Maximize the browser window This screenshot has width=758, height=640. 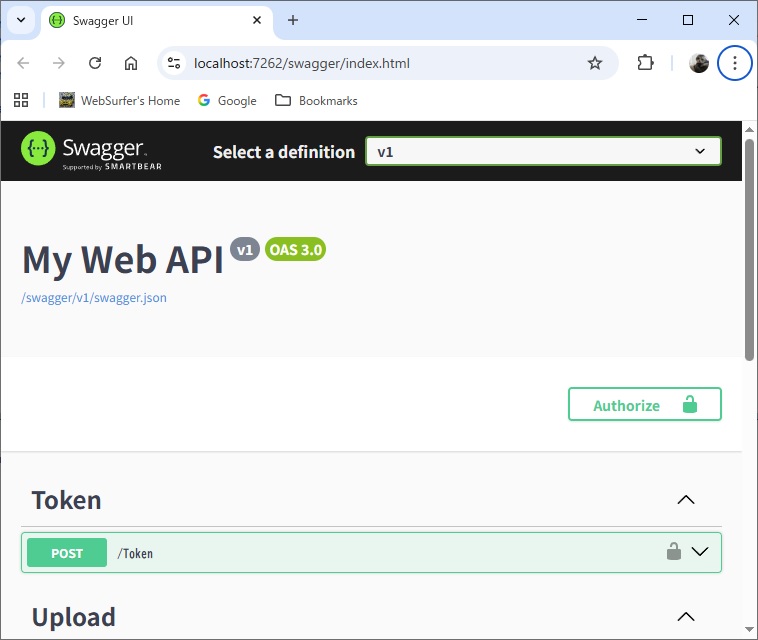click(x=687, y=20)
